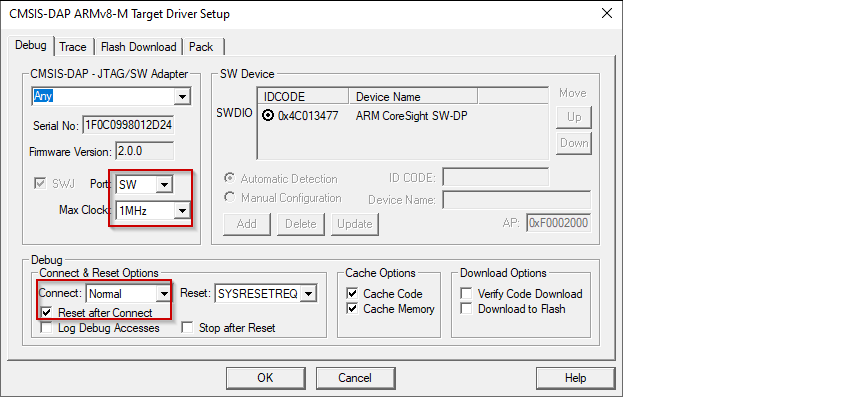Image resolution: width=857 pixels, height=397 pixels.
Task: Uncheck Cache Code option
Action: pyautogui.click(x=353, y=294)
